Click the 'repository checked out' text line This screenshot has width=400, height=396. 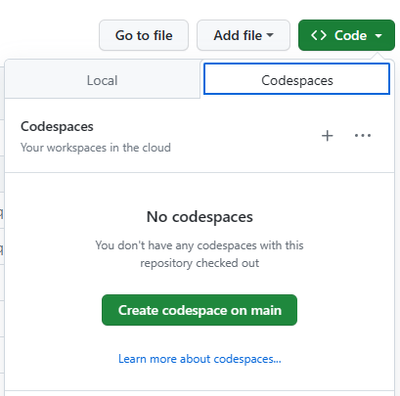pos(199,263)
